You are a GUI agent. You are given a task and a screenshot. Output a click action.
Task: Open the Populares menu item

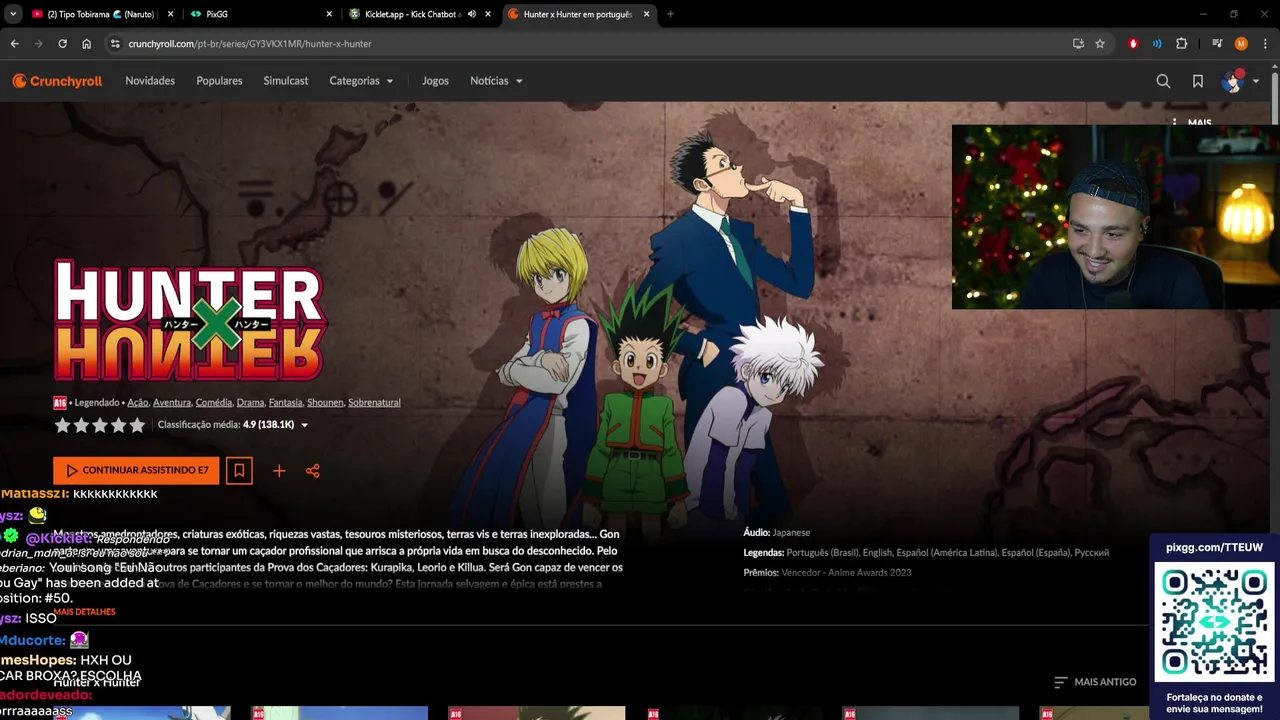click(x=219, y=81)
